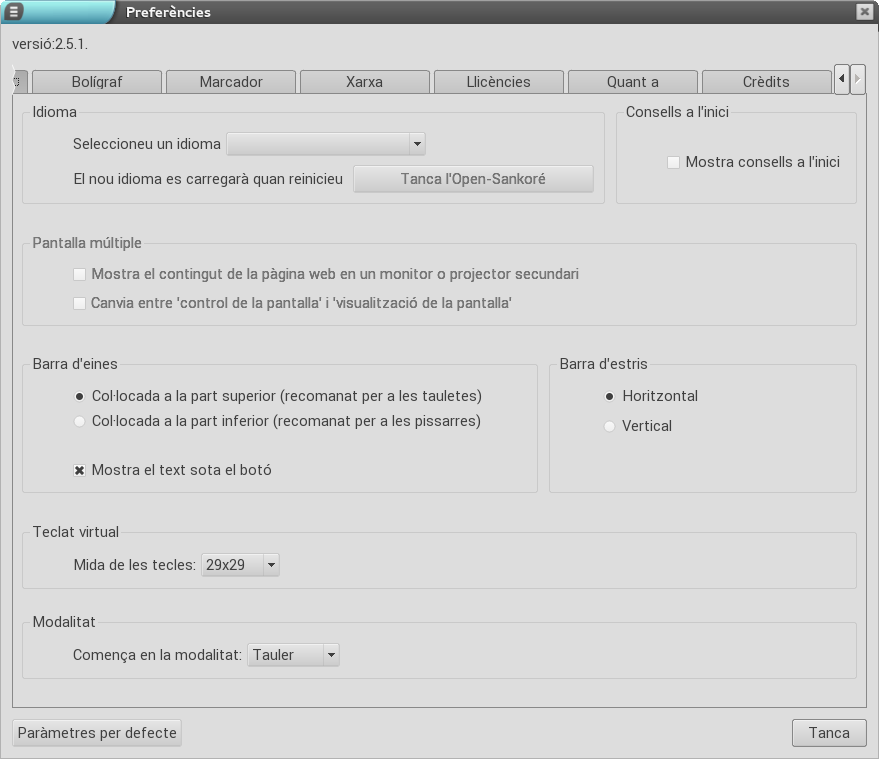Select Vertical for Barra d'estris
Image resolution: width=879 pixels, height=759 pixels.
610,426
